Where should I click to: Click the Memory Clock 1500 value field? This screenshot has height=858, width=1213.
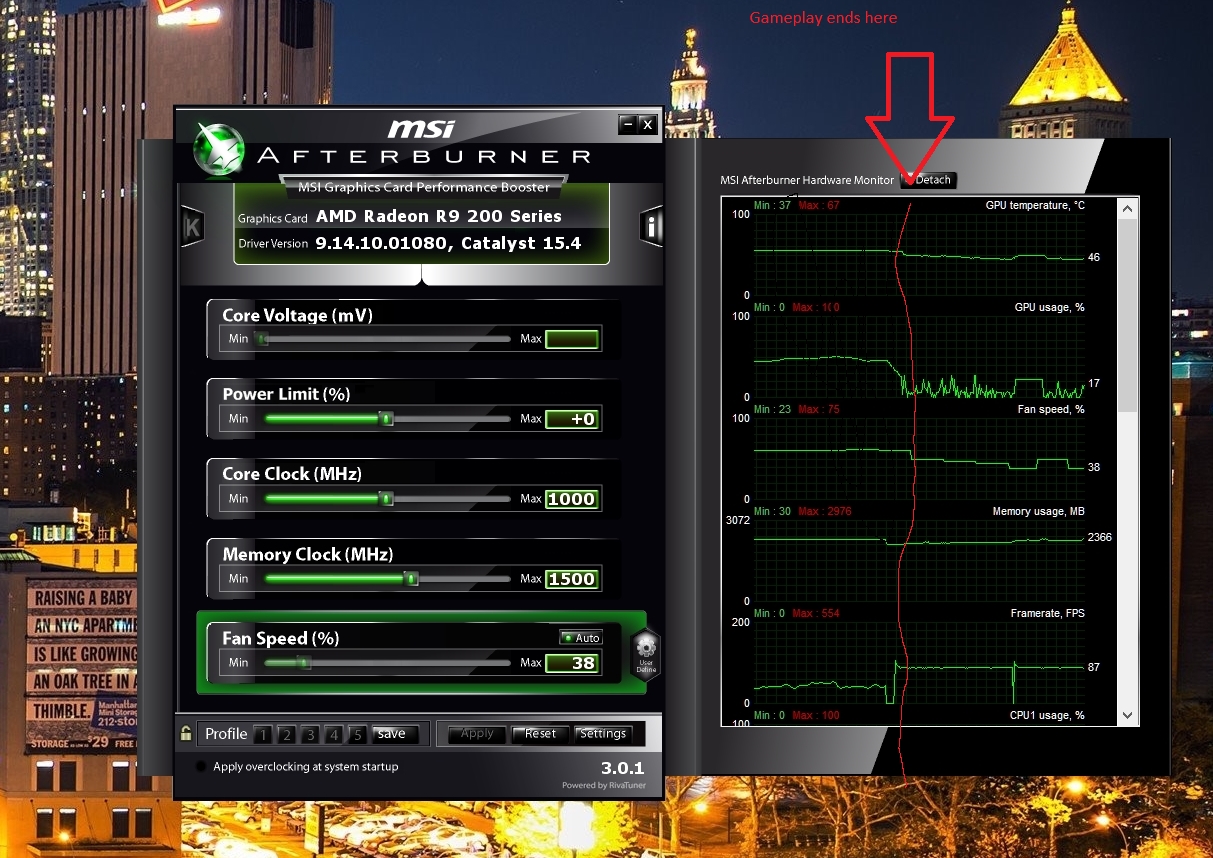(x=572, y=578)
